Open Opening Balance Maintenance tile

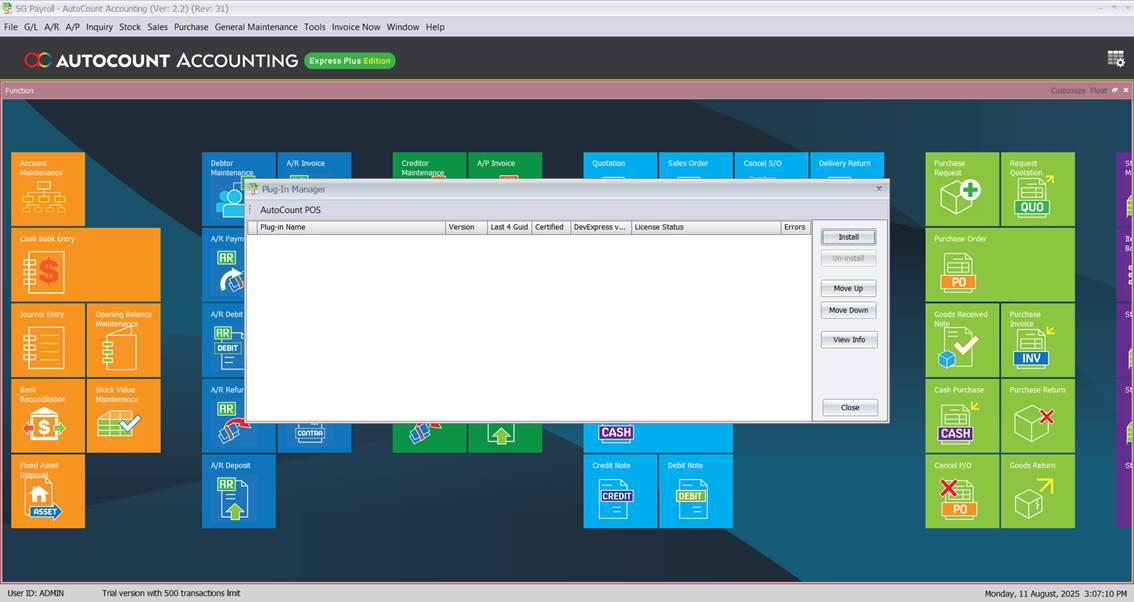point(124,340)
